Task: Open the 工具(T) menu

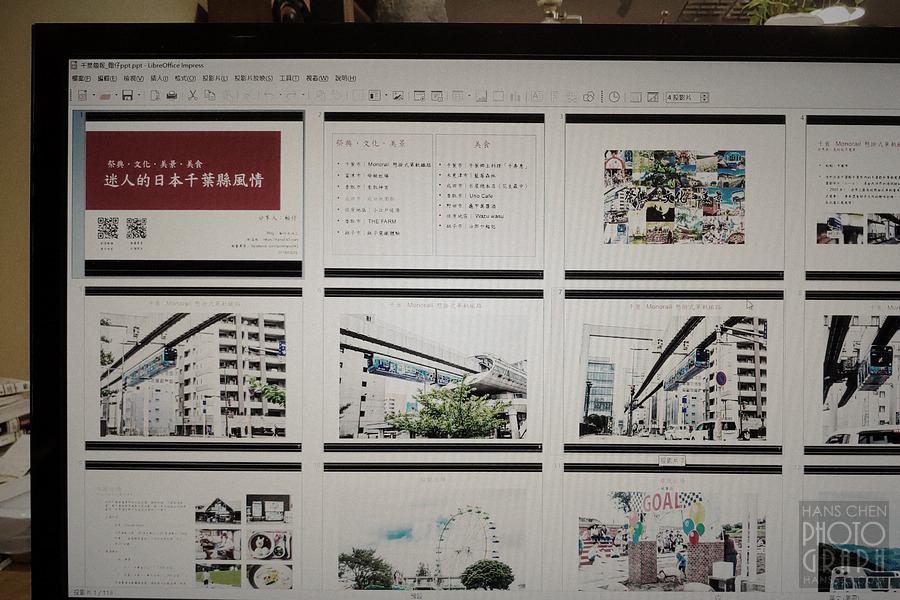Action: (289, 78)
